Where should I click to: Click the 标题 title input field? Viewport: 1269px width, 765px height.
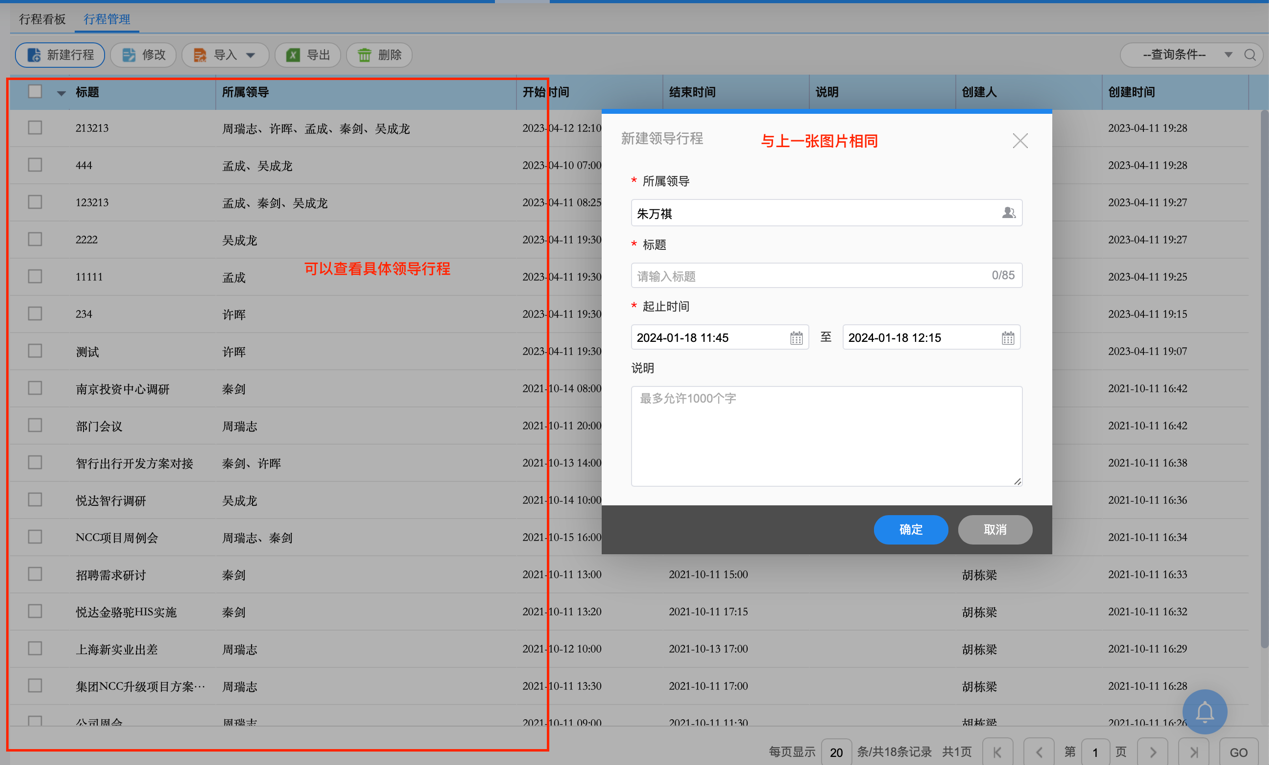(x=826, y=274)
